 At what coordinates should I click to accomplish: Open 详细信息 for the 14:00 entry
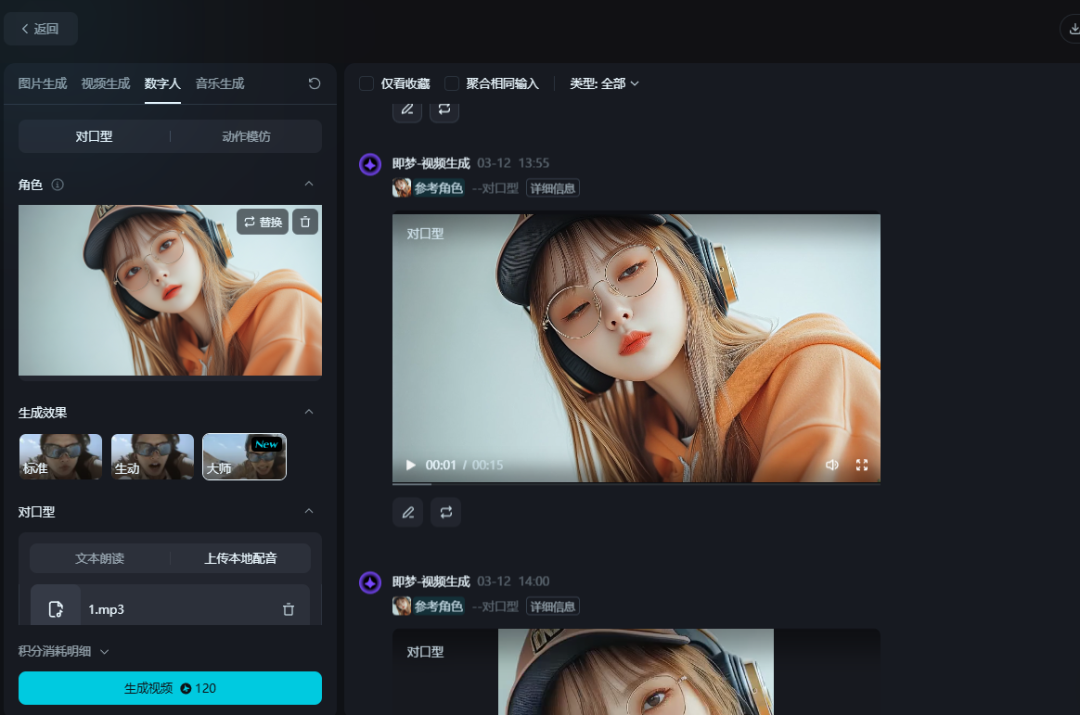(552, 606)
